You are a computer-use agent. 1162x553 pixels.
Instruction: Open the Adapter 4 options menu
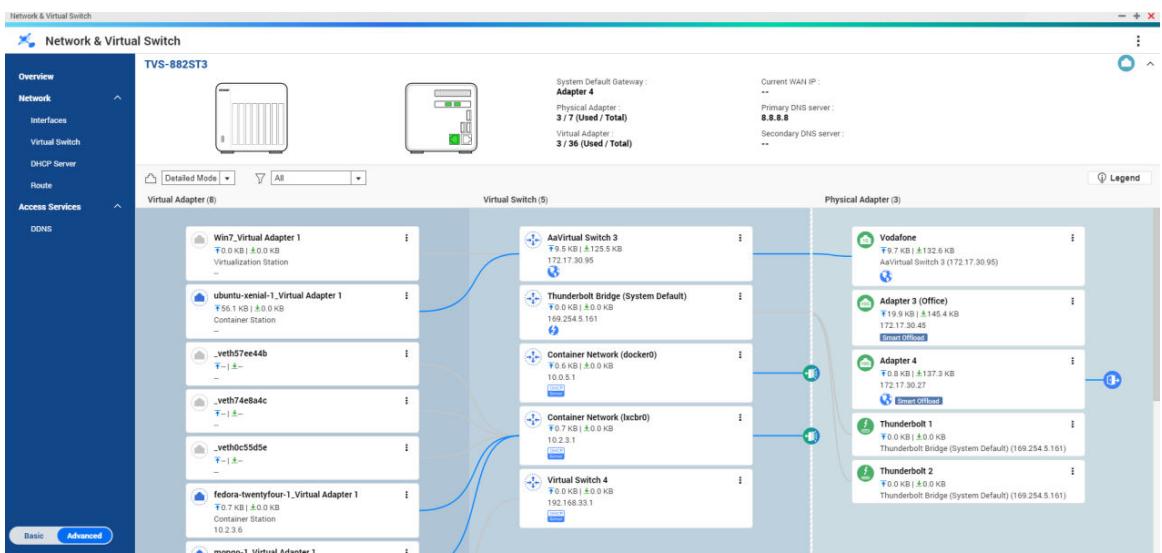tap(1072, 361)
